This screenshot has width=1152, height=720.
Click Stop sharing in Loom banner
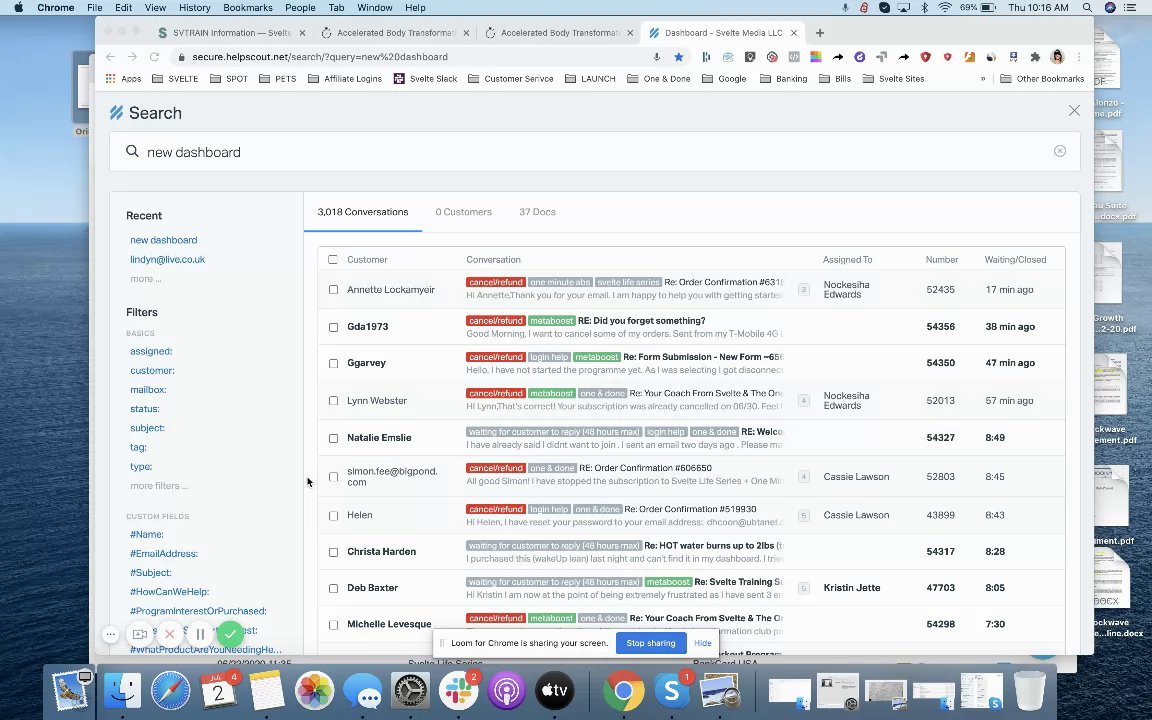pyautogui.click(x=651, y=643)
